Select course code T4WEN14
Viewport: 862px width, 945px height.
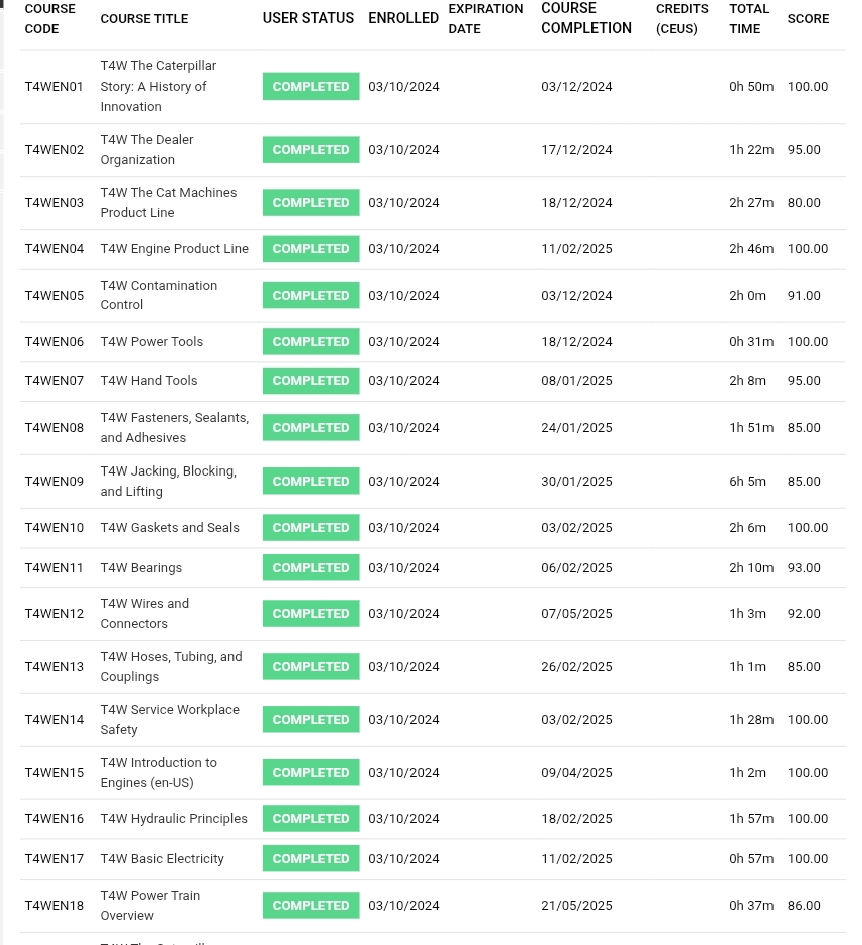(54, 720)
